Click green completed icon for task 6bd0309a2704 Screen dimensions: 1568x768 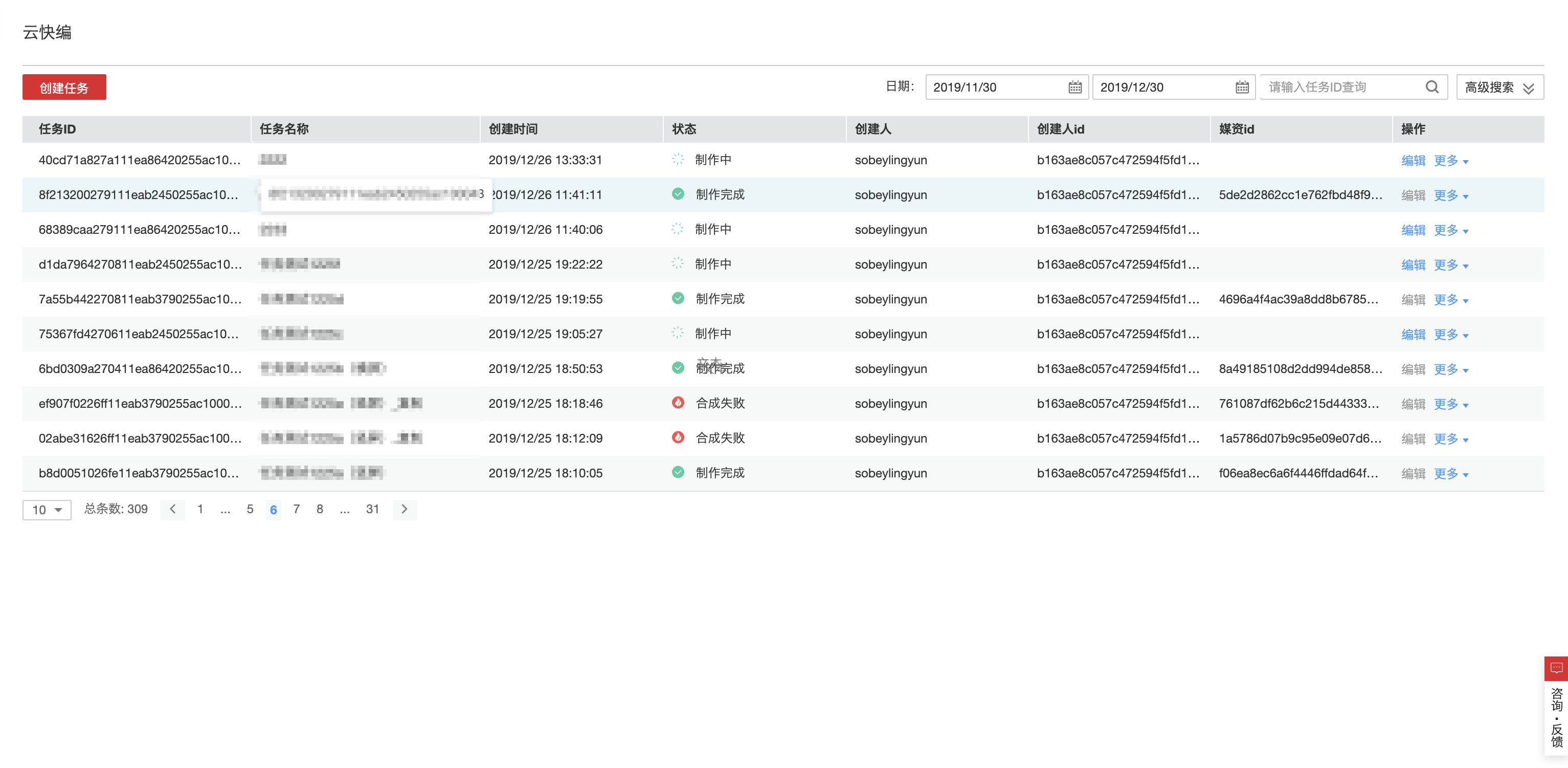pos(678,368)
